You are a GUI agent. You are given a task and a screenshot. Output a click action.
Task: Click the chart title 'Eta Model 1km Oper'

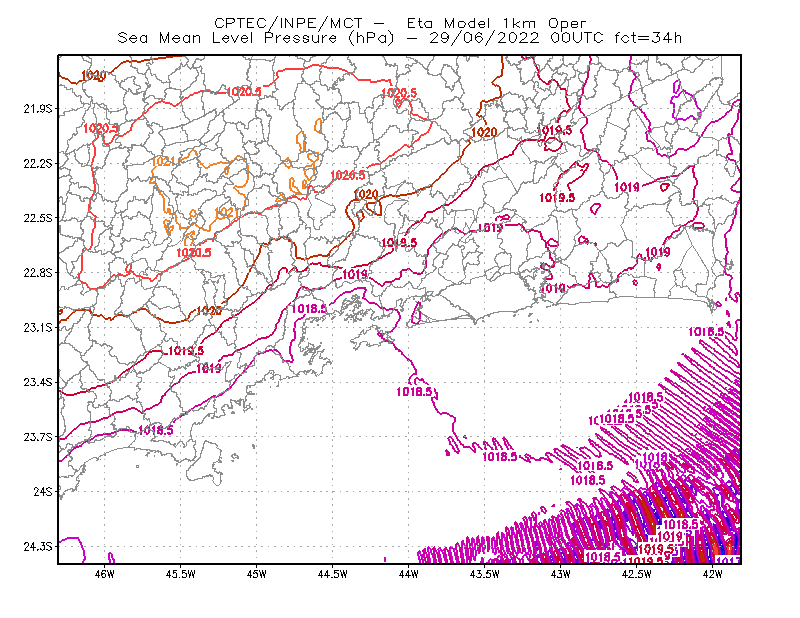click(496, 23)
